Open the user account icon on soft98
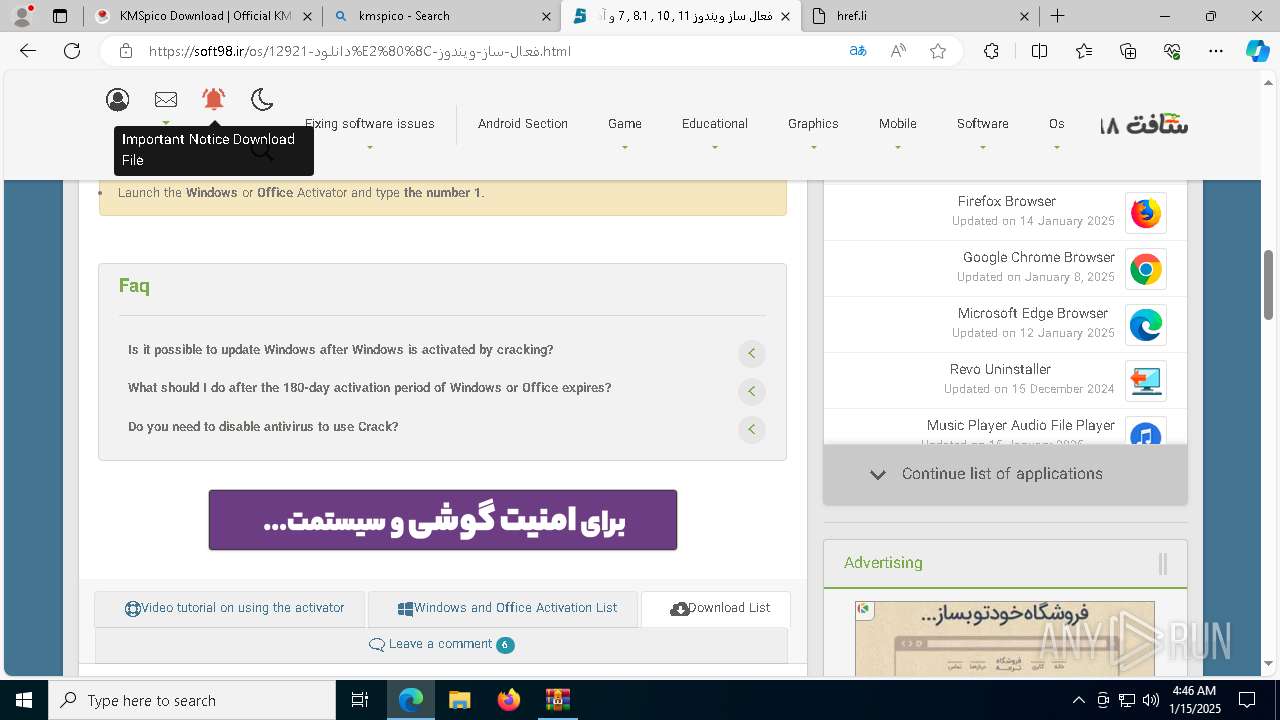Screen dimensions: 1280x720 118,99
